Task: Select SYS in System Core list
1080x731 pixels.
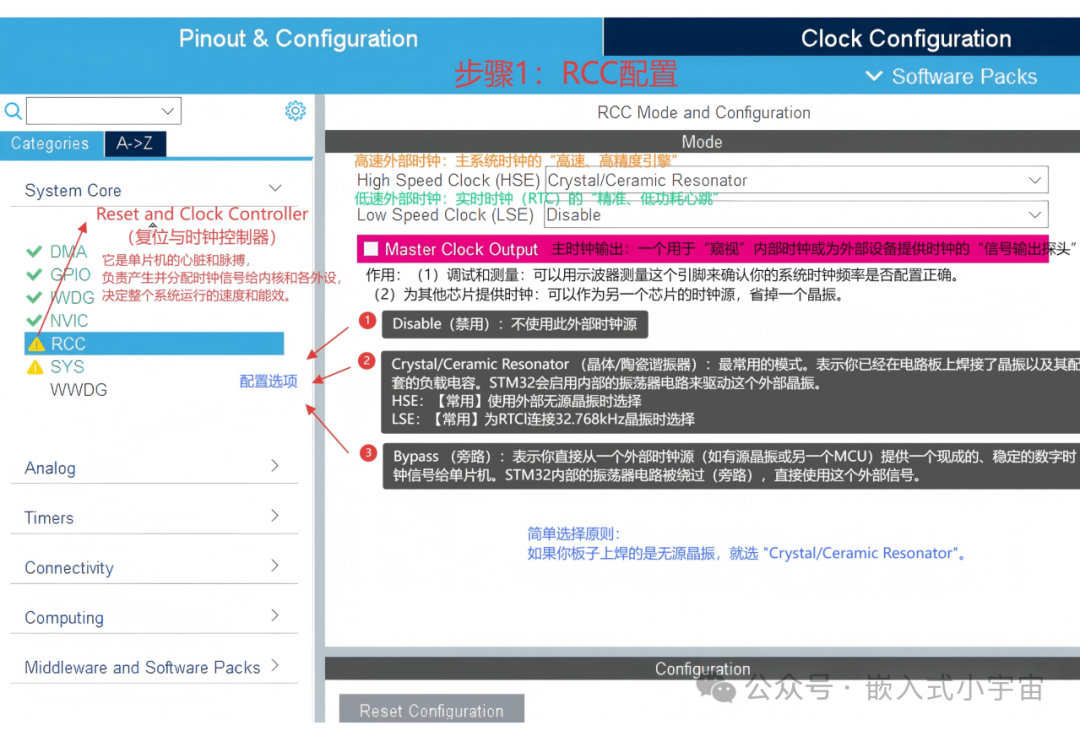Action: [x=67, y=367]
